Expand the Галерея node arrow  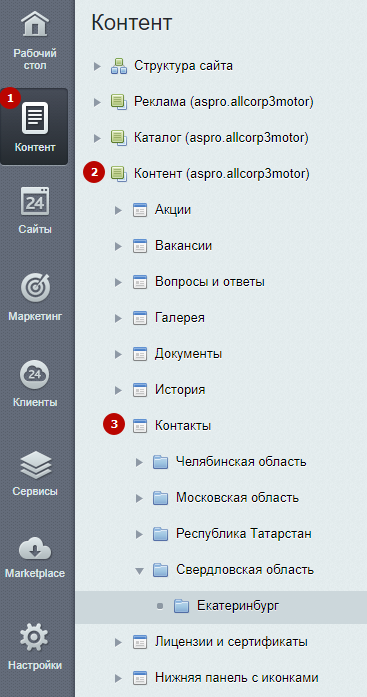[x=118, y=318]
